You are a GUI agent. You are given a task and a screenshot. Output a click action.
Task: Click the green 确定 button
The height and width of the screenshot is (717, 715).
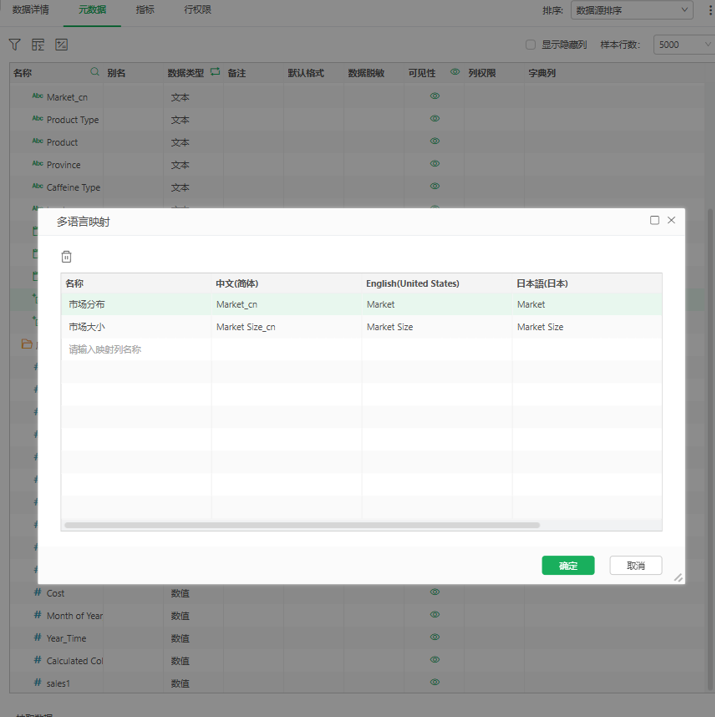(x=568, y=566)
